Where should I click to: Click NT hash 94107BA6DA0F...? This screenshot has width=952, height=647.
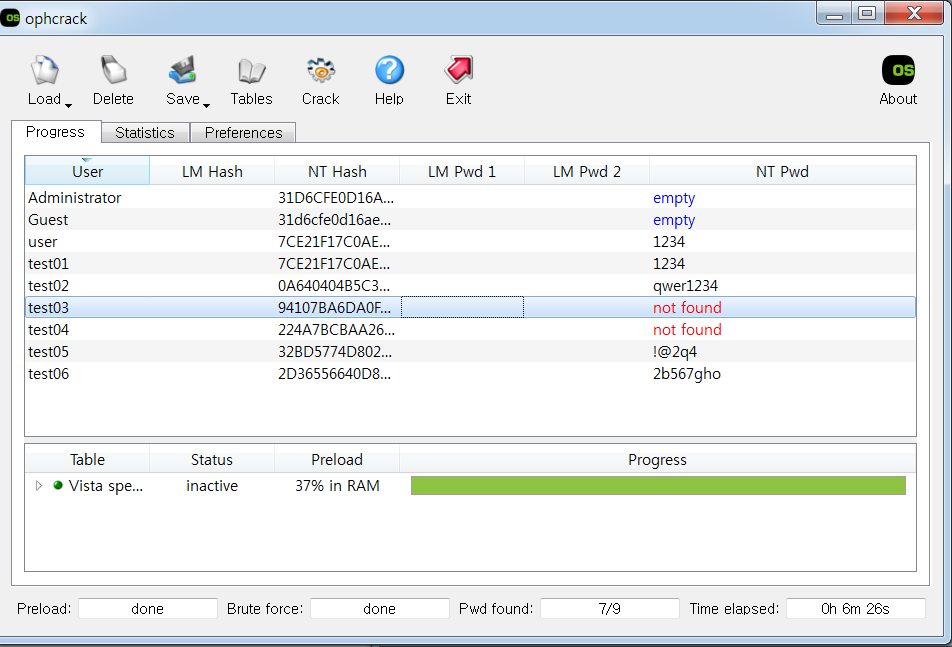[335, 307]
